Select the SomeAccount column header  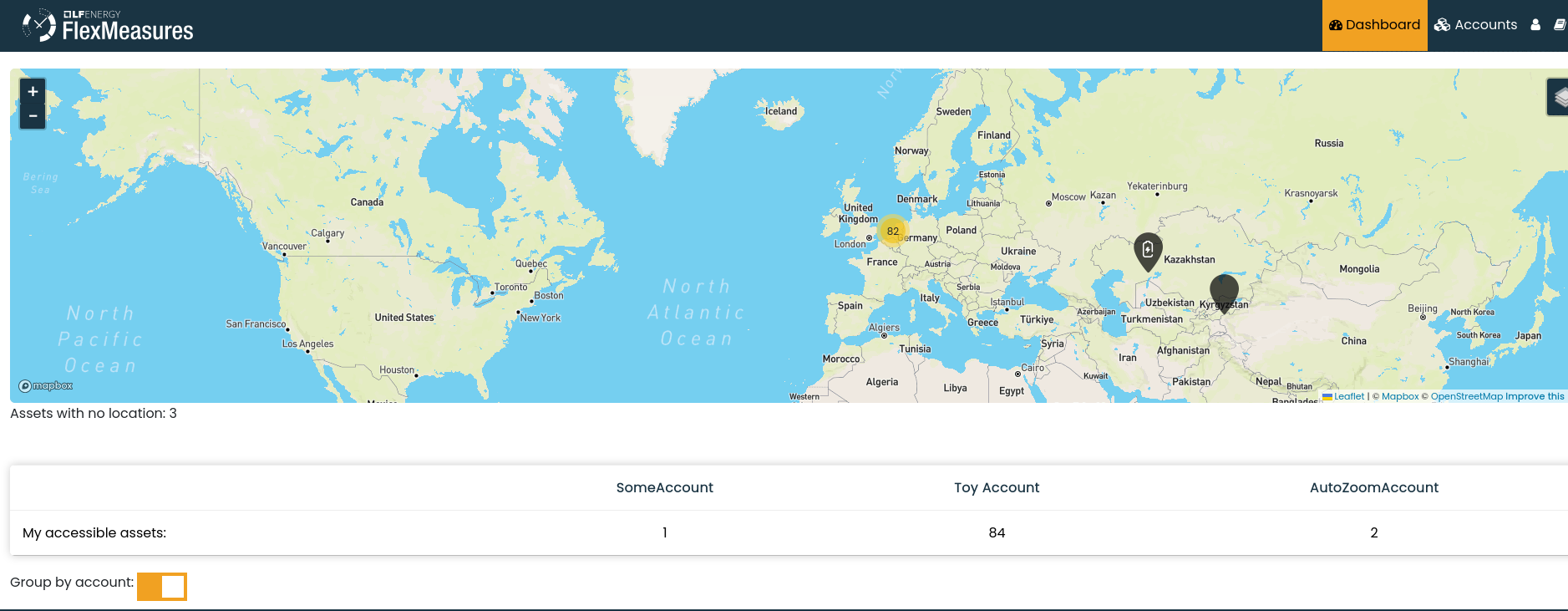(x=664, y=488)
